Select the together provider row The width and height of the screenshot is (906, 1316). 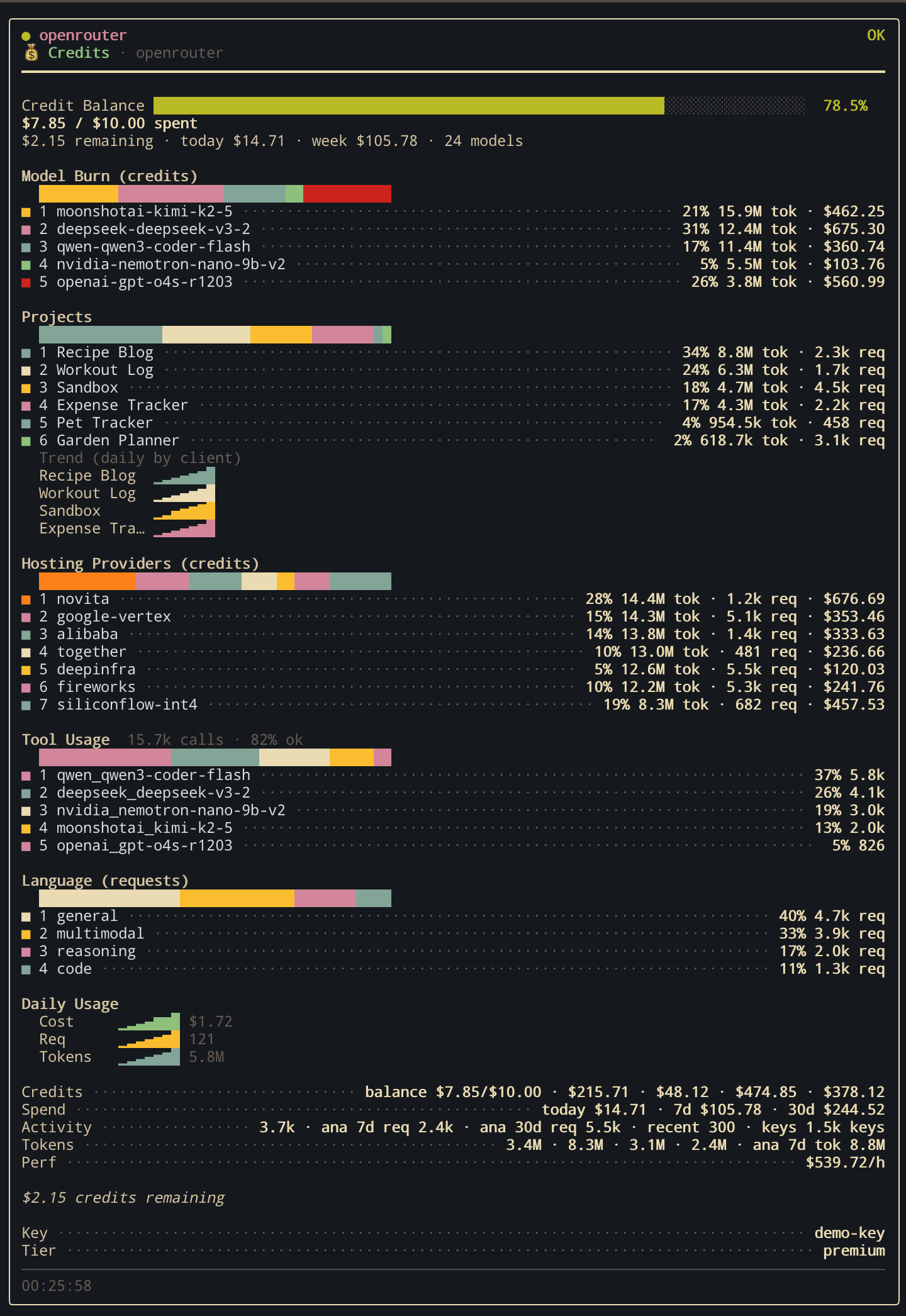453,652
